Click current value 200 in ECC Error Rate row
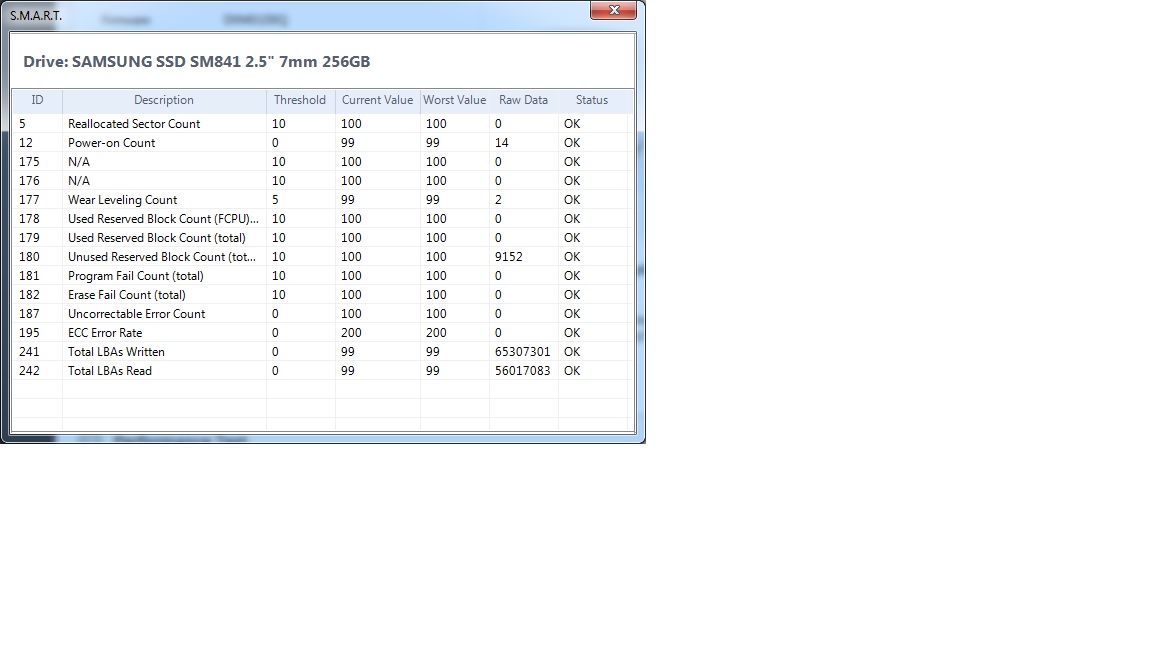The image size is (1152, 648). pos(351,334)
